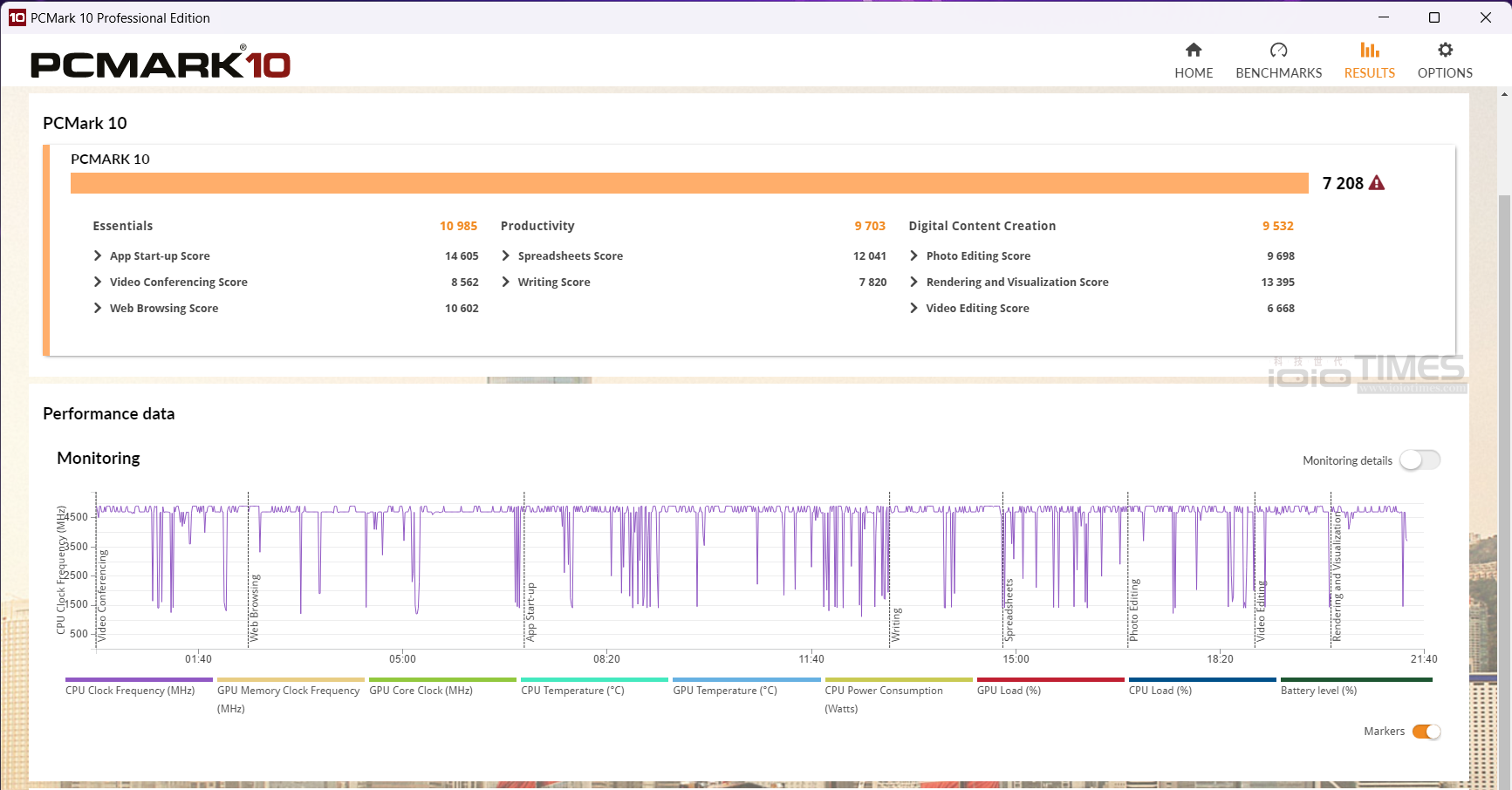Click the Results bar chart icon
Viewport: 1512px width, 790px height.
point(1369,51)
